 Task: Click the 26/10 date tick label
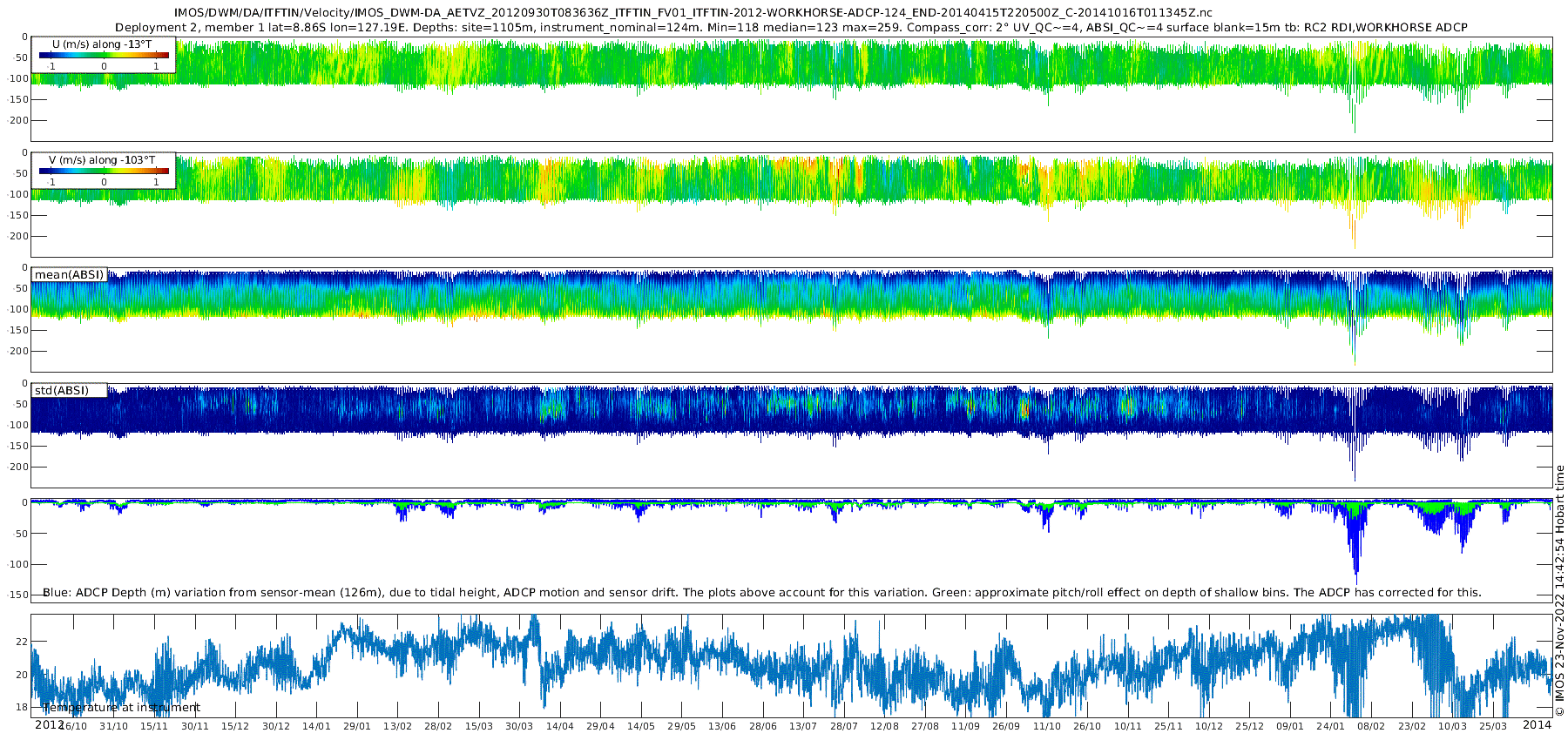[x=1087, y=727]
